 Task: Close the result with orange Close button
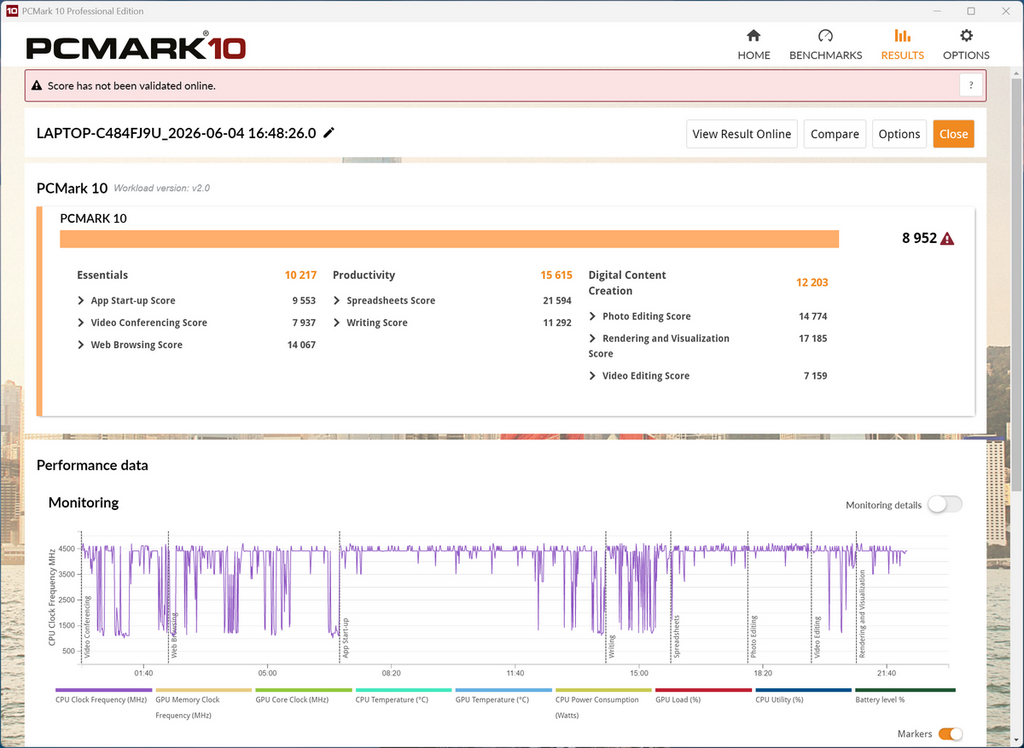[x=953, y=134]
